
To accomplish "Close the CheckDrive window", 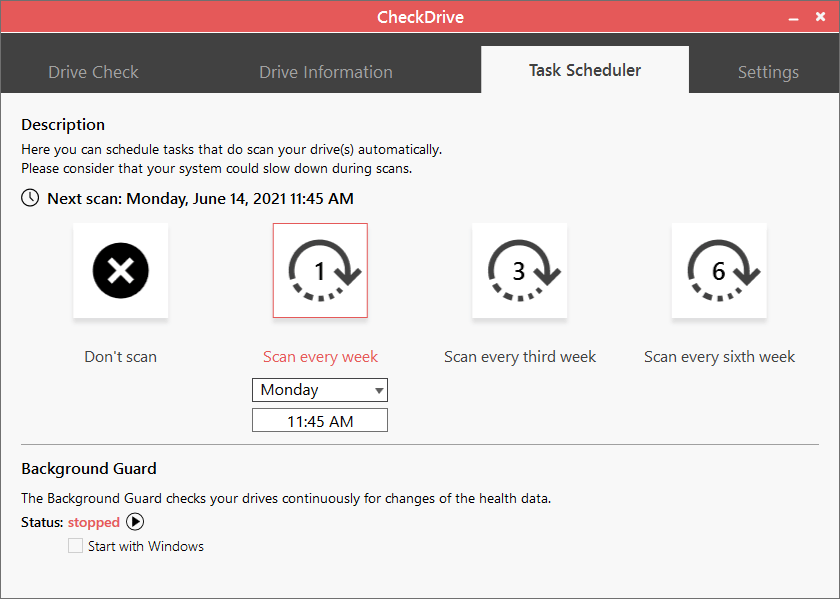I will pos(821,17).
